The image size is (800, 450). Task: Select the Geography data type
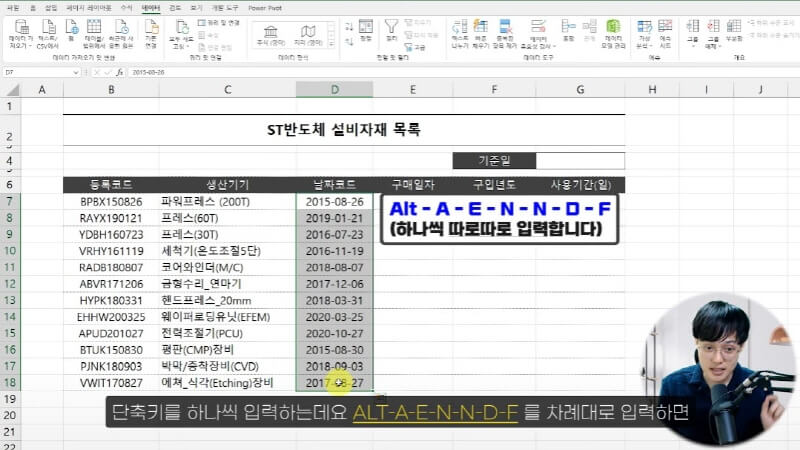pyautogui.click(x=308, y=36)
